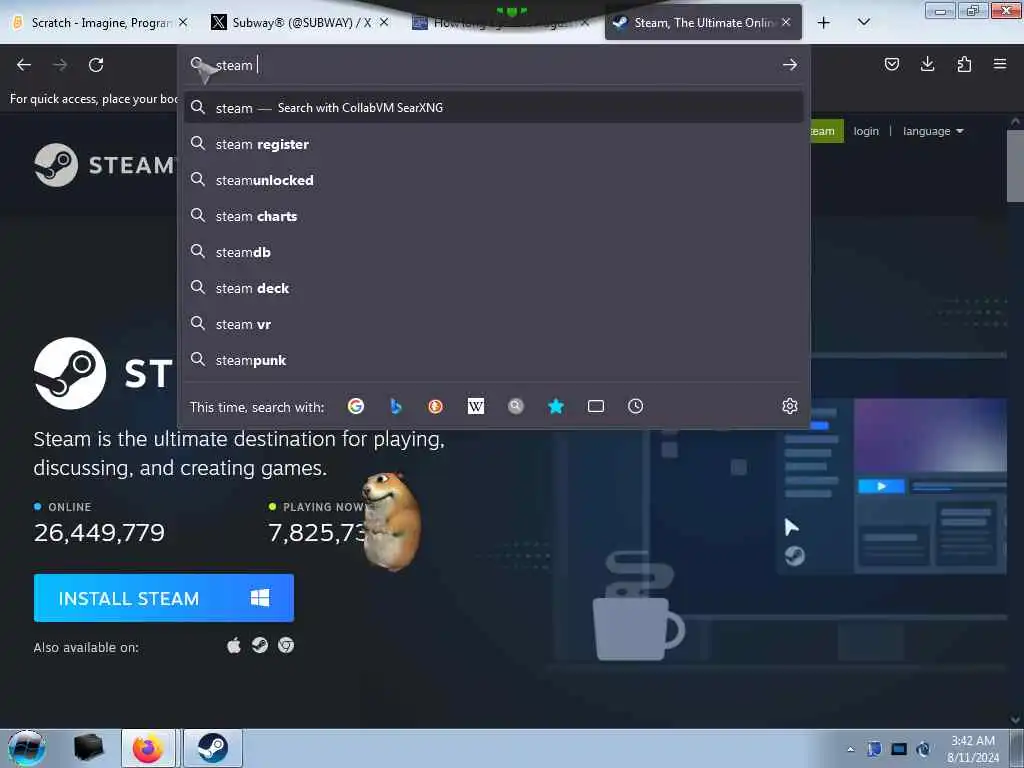The image size is (1024, 768).
Task: Click the go arrow in the address bar
Action: [x=790, y=65]
